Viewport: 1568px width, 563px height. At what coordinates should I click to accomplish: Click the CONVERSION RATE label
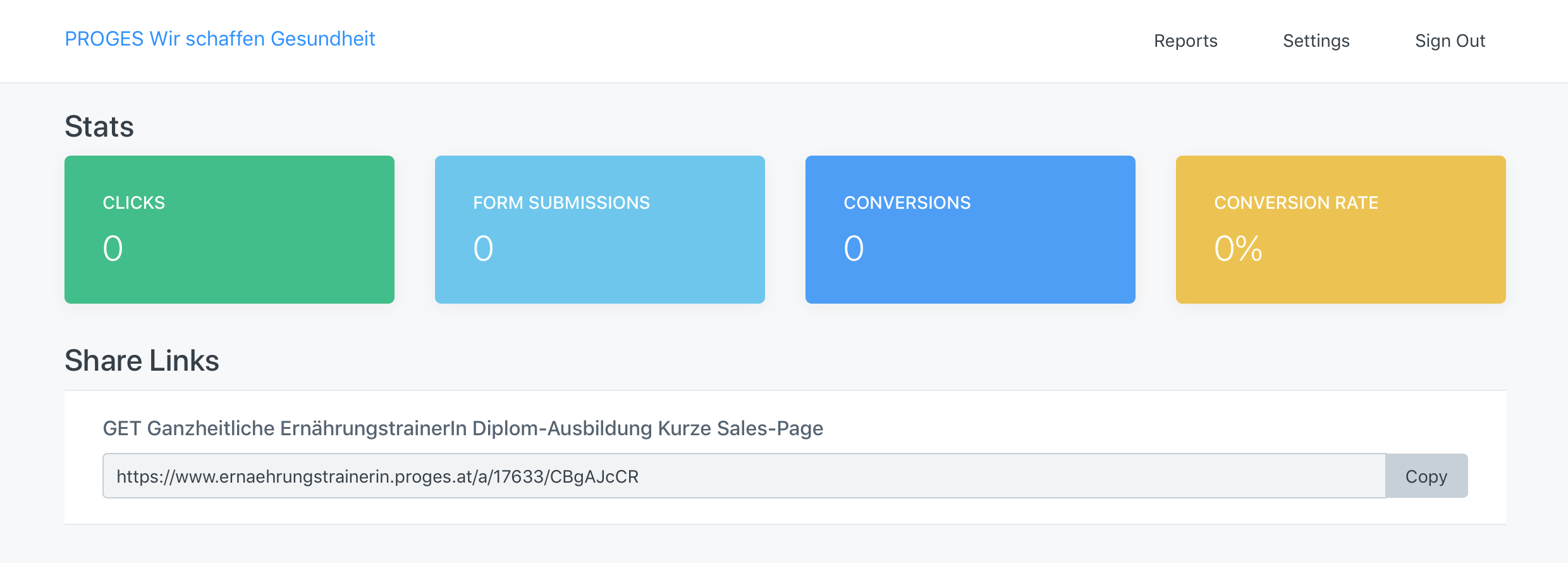1296,202
